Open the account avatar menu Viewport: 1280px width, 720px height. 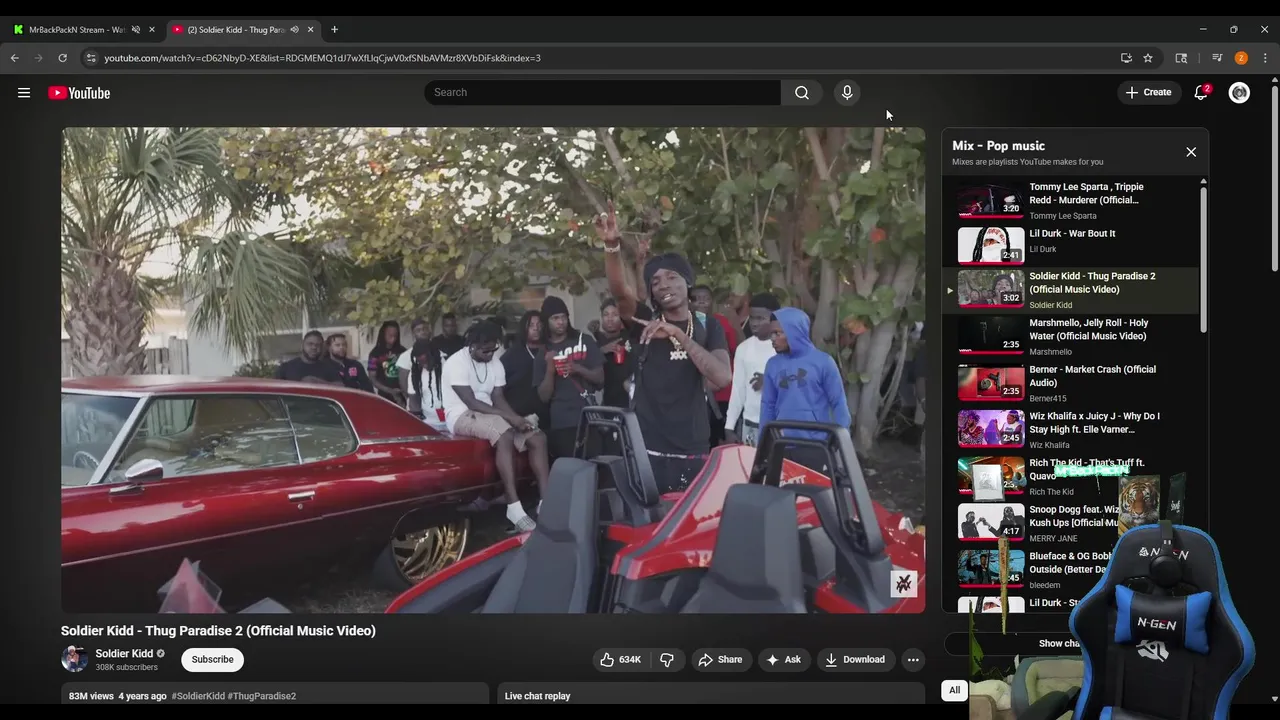[1239, 93]
